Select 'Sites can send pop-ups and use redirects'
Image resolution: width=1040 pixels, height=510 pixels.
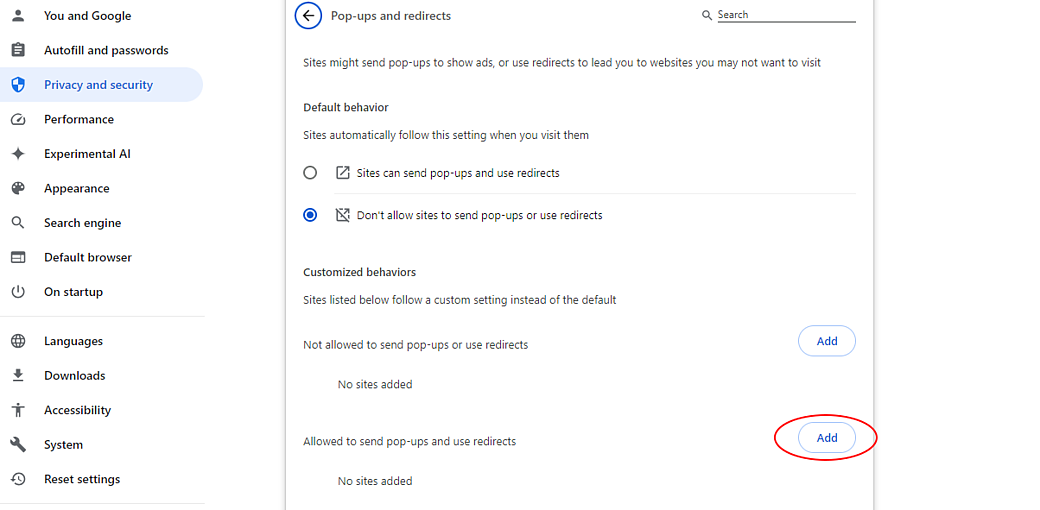tap(311, 173)
